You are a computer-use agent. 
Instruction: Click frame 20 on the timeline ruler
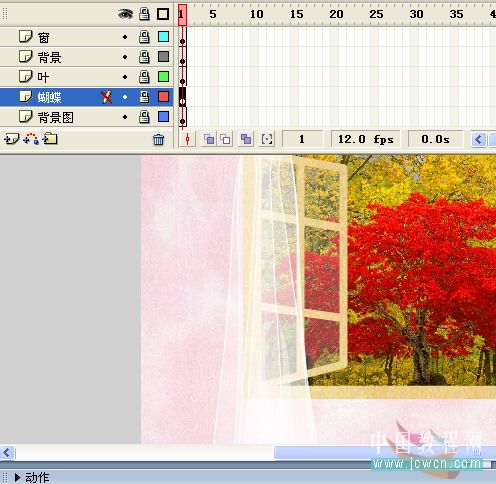(336, 14)
